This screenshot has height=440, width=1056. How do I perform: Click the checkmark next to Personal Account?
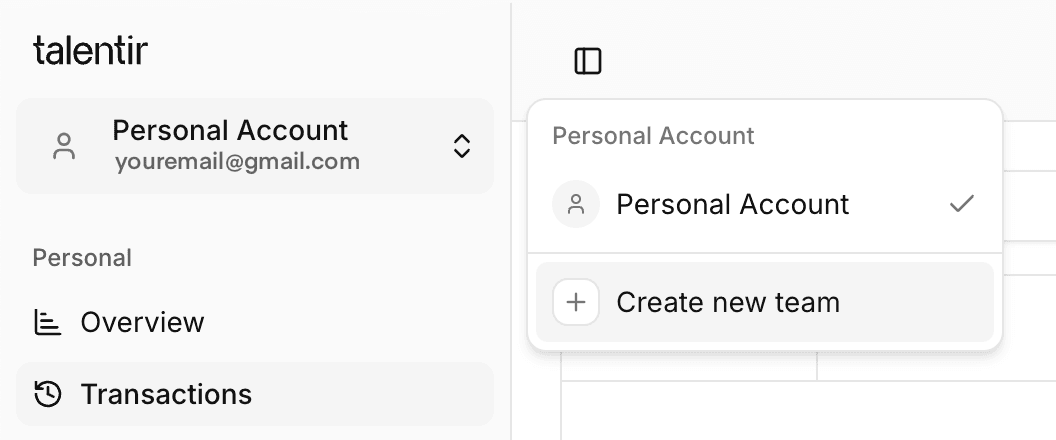(961, 205)
